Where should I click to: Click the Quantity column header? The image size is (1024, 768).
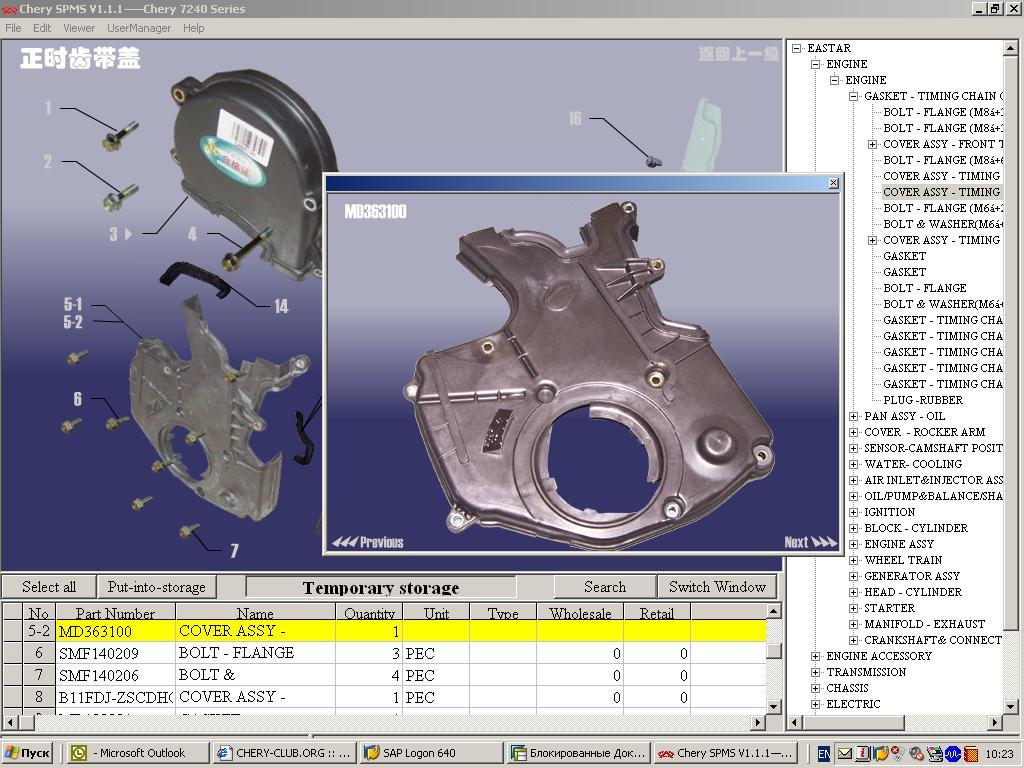pyautogui.click(x=370, y=613)
